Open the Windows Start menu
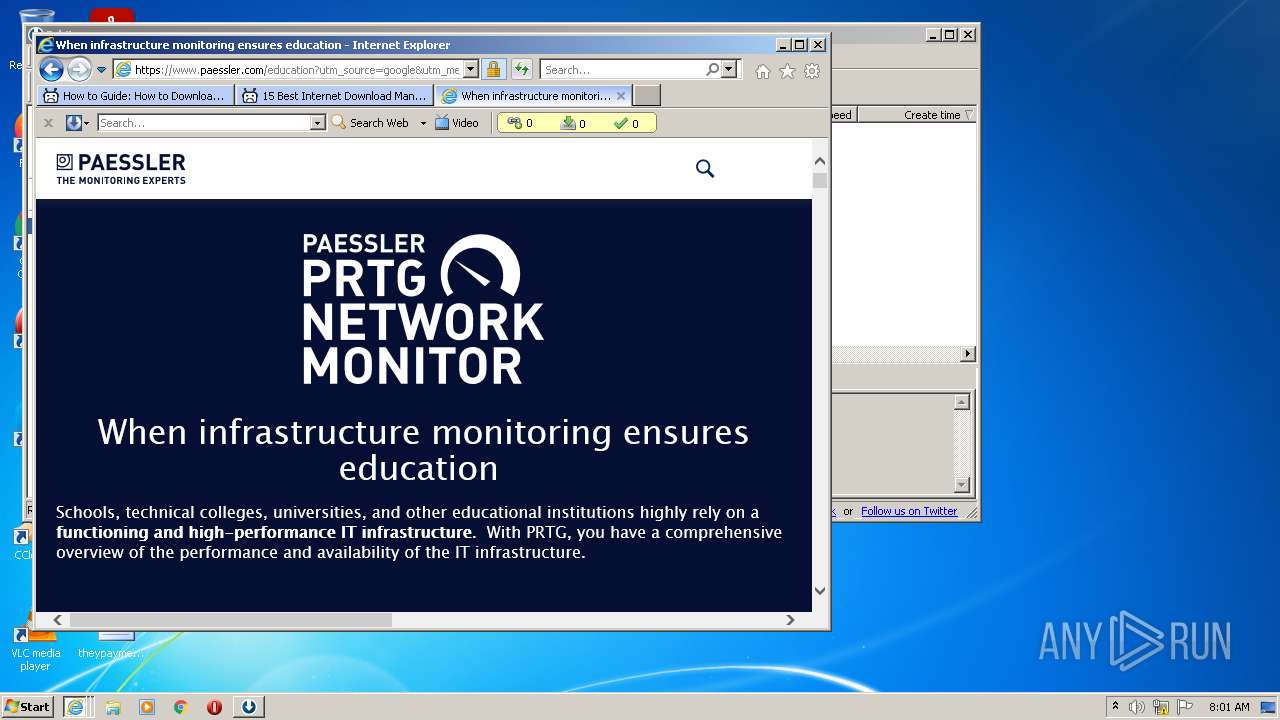The image size is (1280, 720). (x=27, y=707)
